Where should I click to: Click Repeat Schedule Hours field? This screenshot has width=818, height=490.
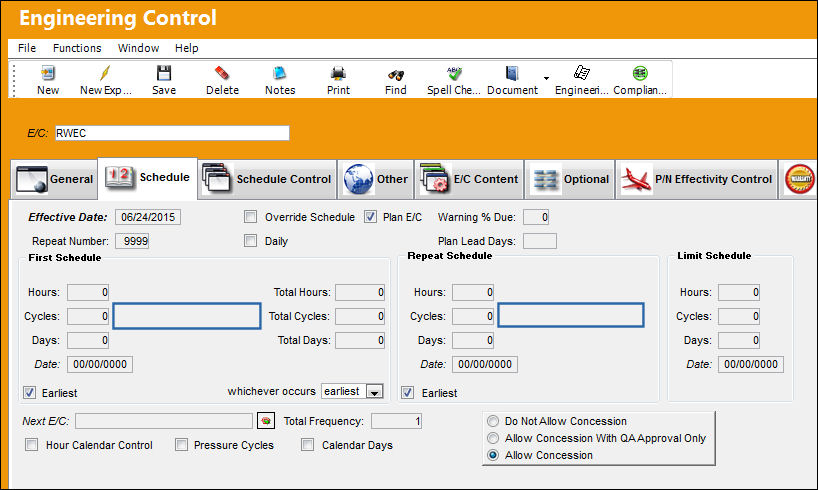473,292
